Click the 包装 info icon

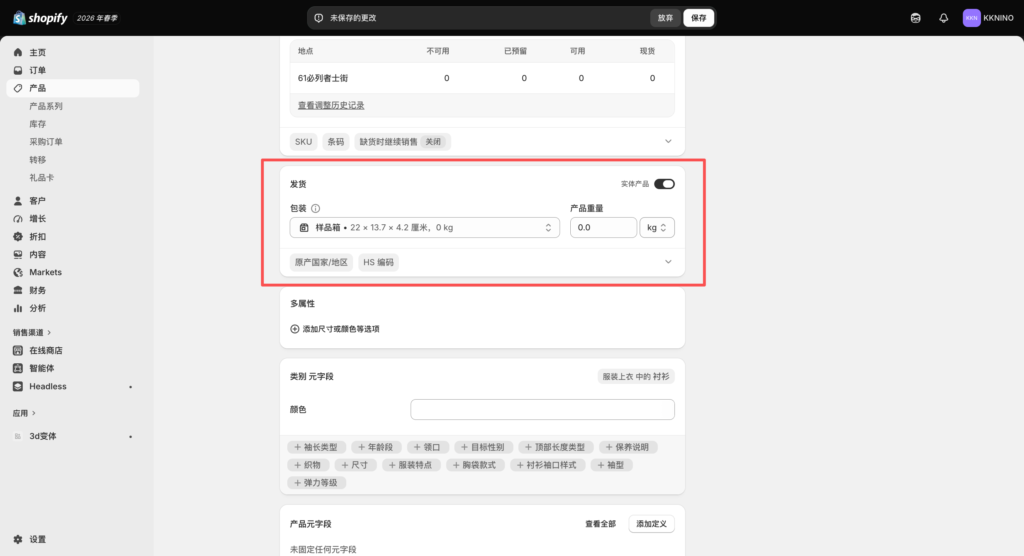pos(315,208)
